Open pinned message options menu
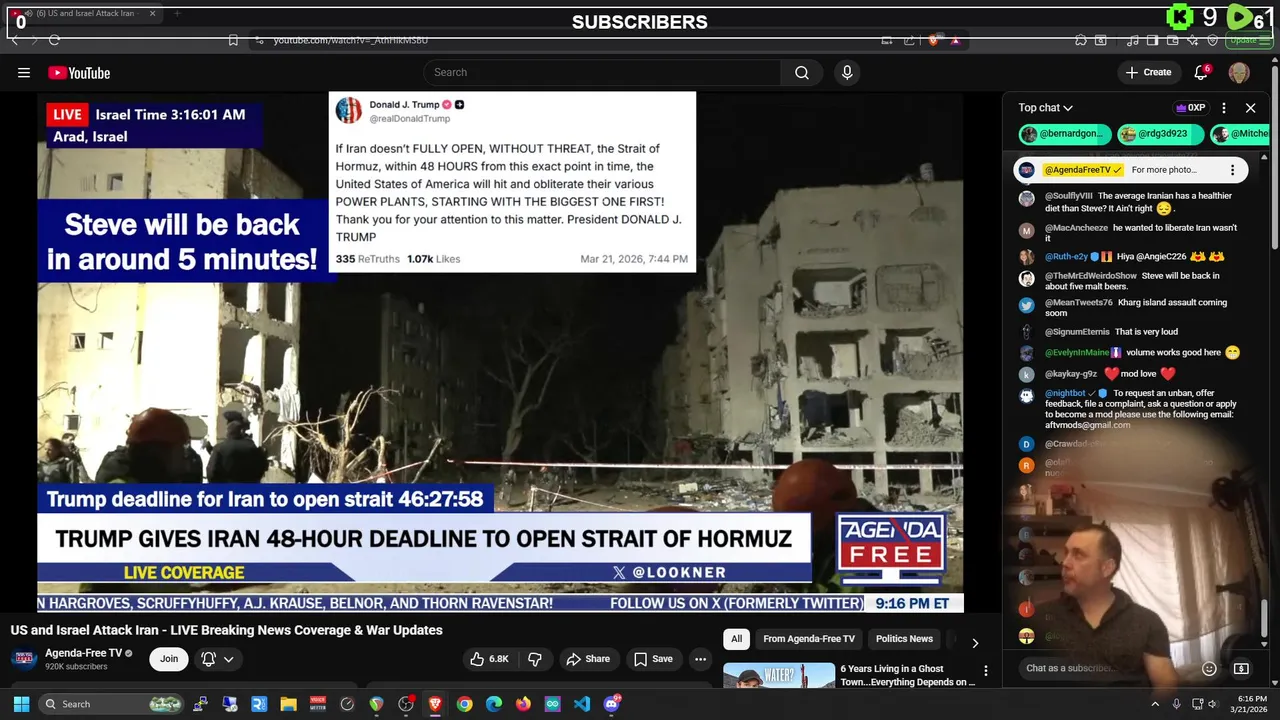Viewport: 1280px width, 720px height. (1233, 170)
